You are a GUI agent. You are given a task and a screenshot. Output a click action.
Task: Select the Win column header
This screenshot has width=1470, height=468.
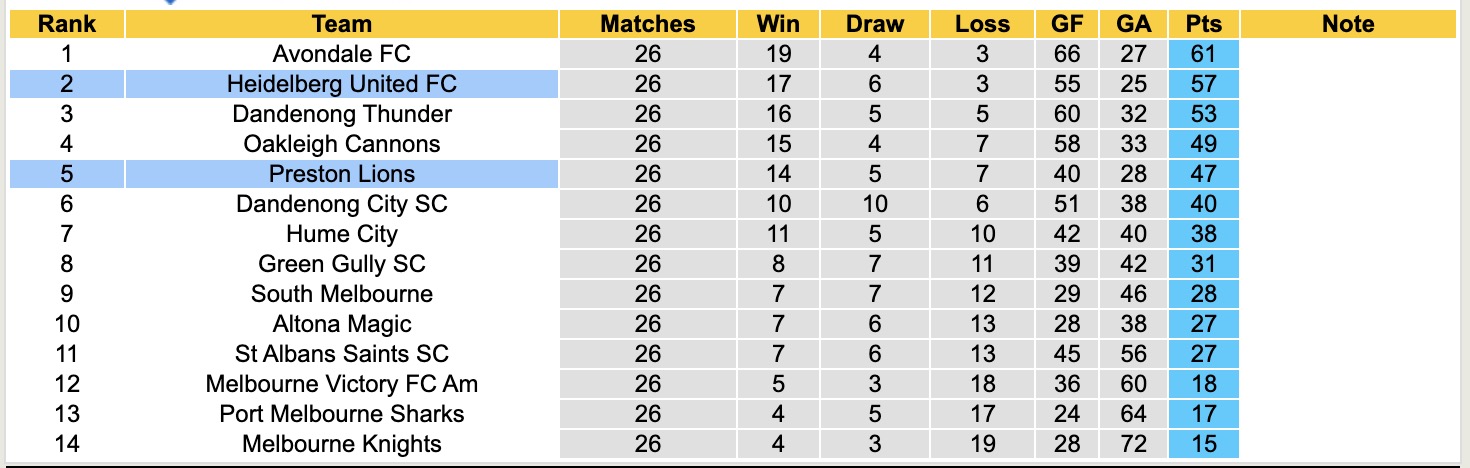pyautogui.click(x=778, y=24)
